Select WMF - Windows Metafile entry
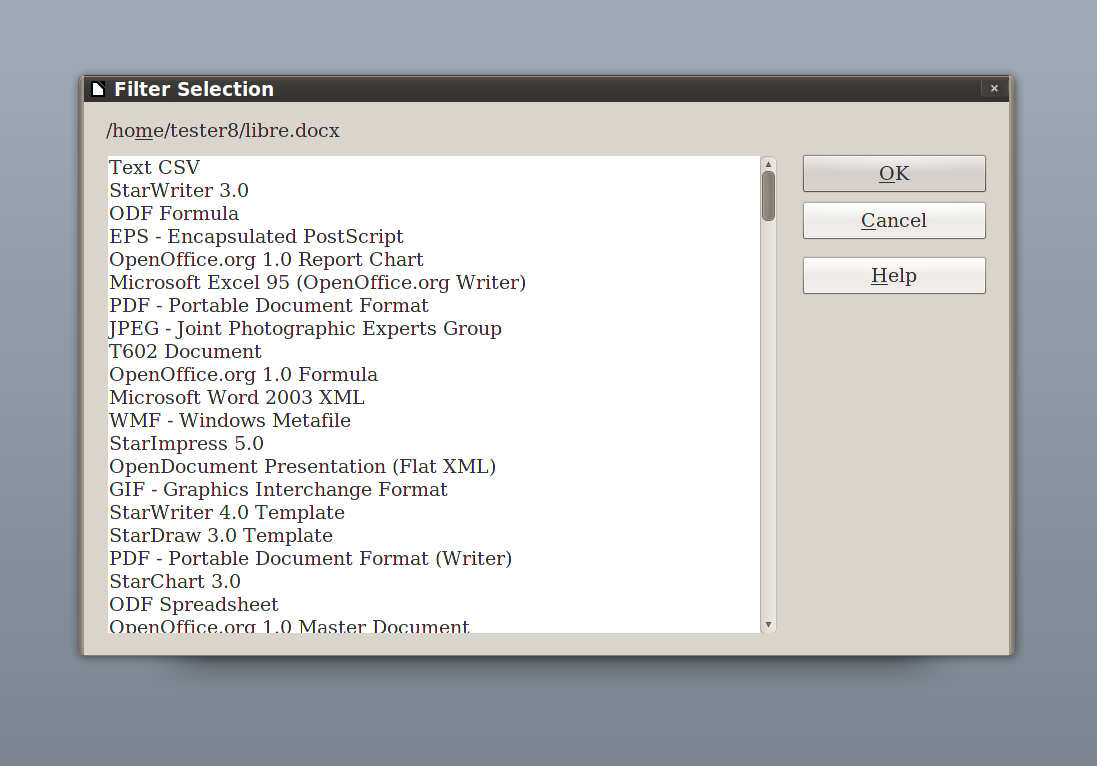The width and height of the screenshot is (1097, 766). pyautogui.click(x=230, y=420)
